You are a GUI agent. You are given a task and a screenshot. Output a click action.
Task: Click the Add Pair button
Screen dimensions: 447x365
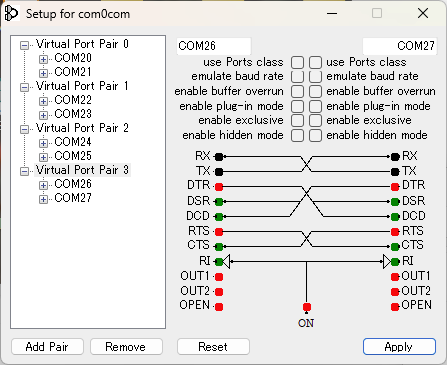(47, 347)
